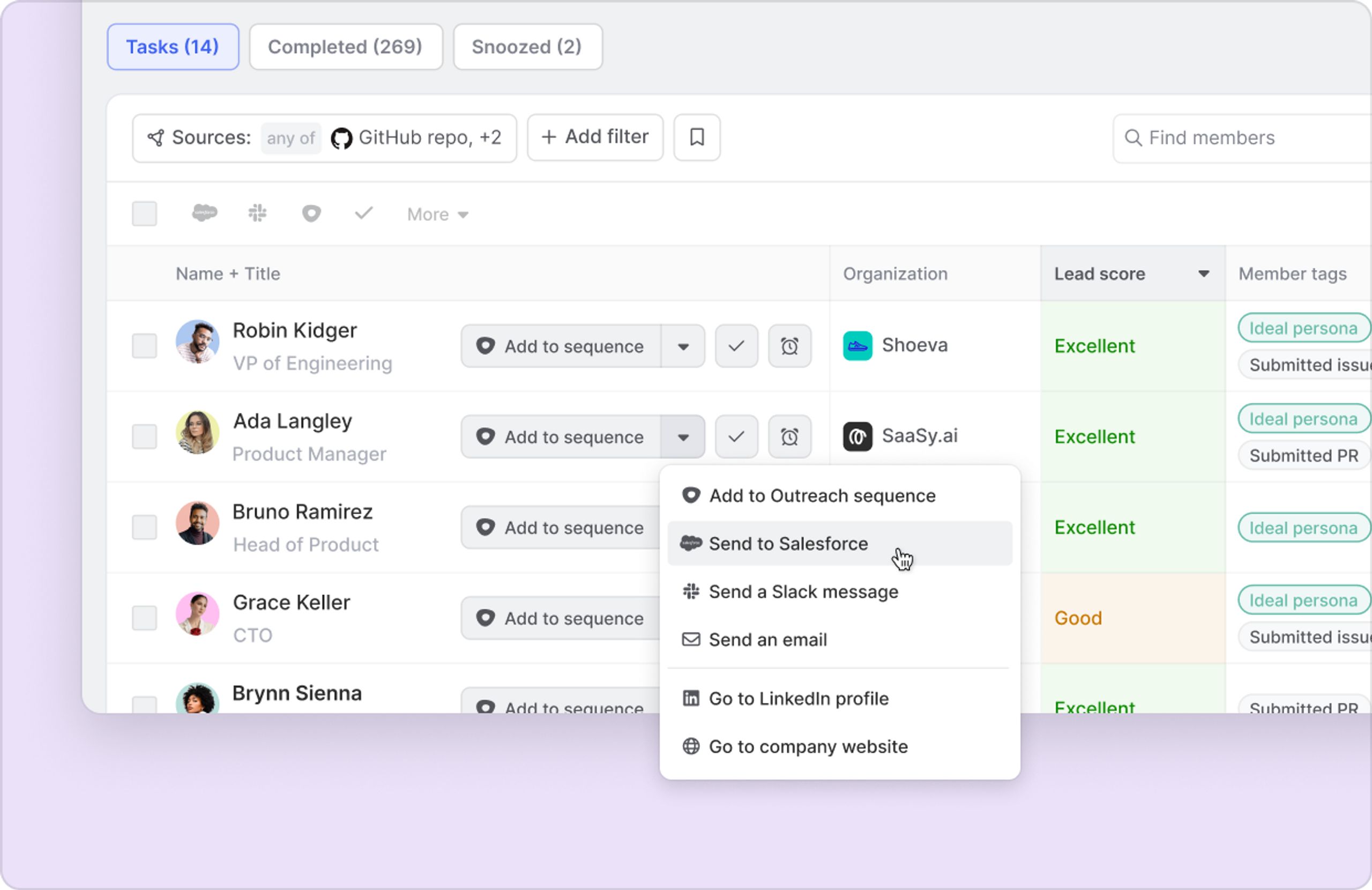Check the box next to Robin Kidger
The height and width of the screenshot is (890, 1372).
[144, 346]
